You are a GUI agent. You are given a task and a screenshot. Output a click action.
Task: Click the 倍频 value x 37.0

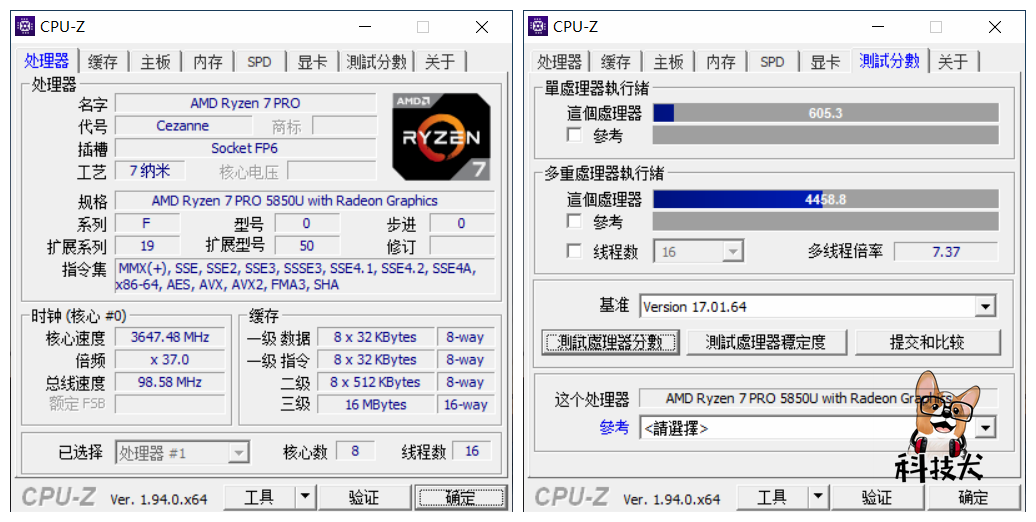click(170, 359)
